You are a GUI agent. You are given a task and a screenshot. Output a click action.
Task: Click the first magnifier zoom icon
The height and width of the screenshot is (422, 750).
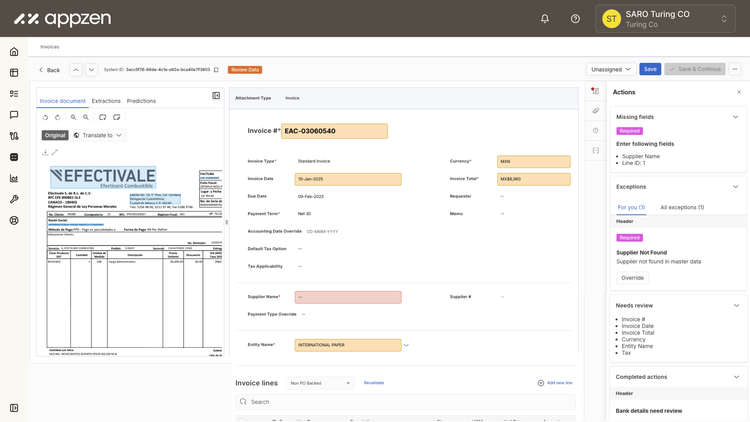73,117
